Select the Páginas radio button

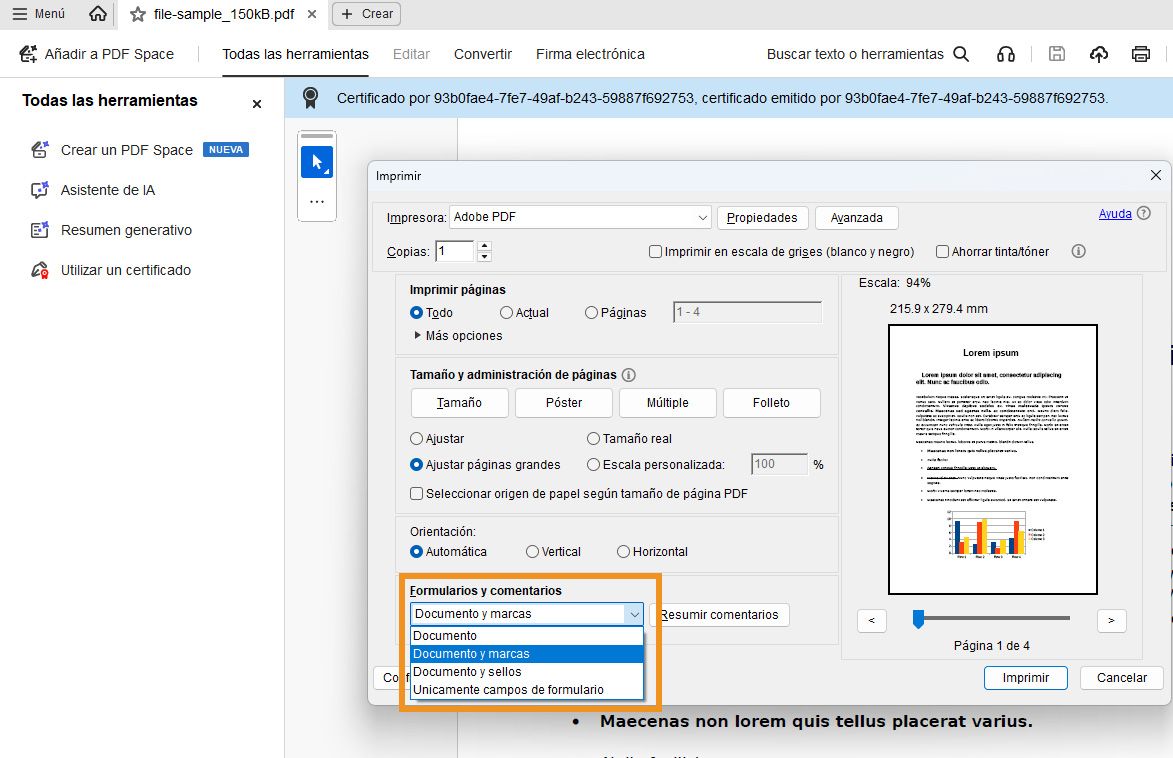point(592,313)
